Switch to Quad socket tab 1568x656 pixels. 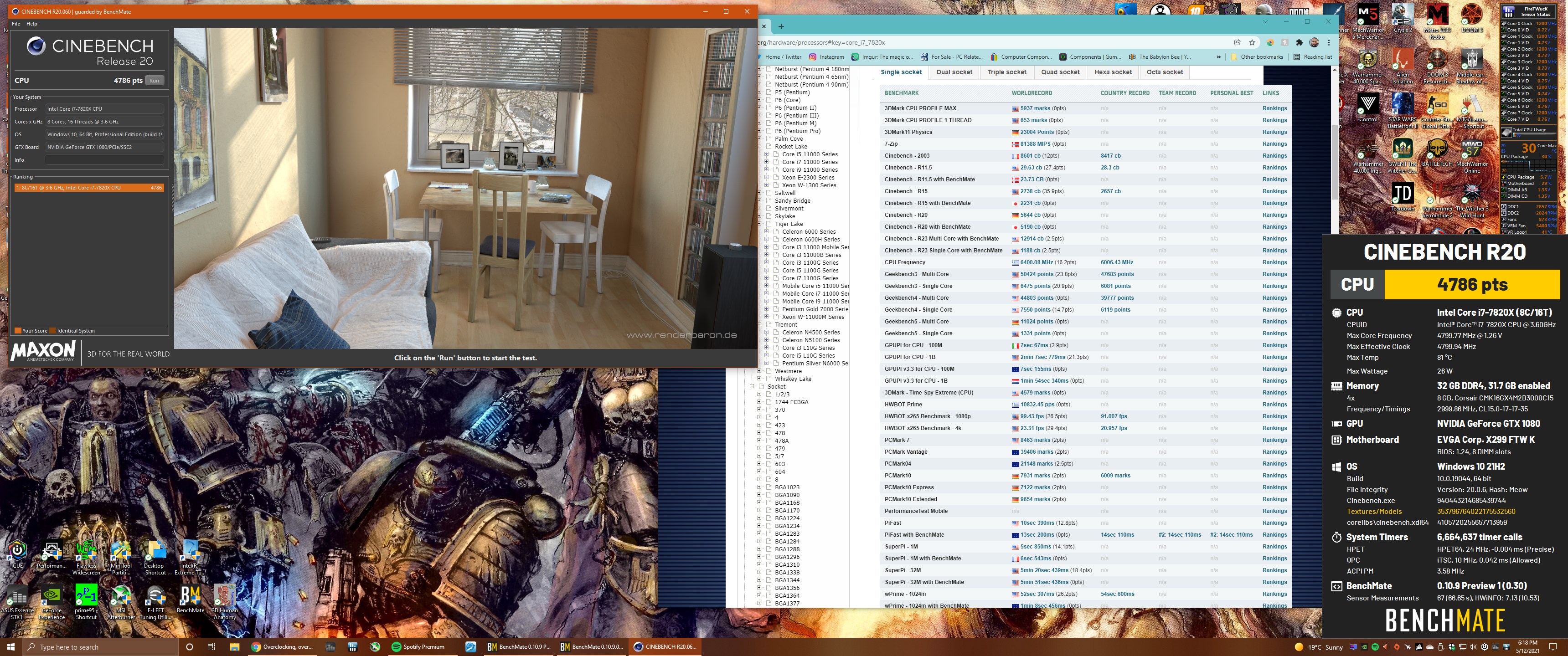pyautogui.click(x=1060, y=72)
